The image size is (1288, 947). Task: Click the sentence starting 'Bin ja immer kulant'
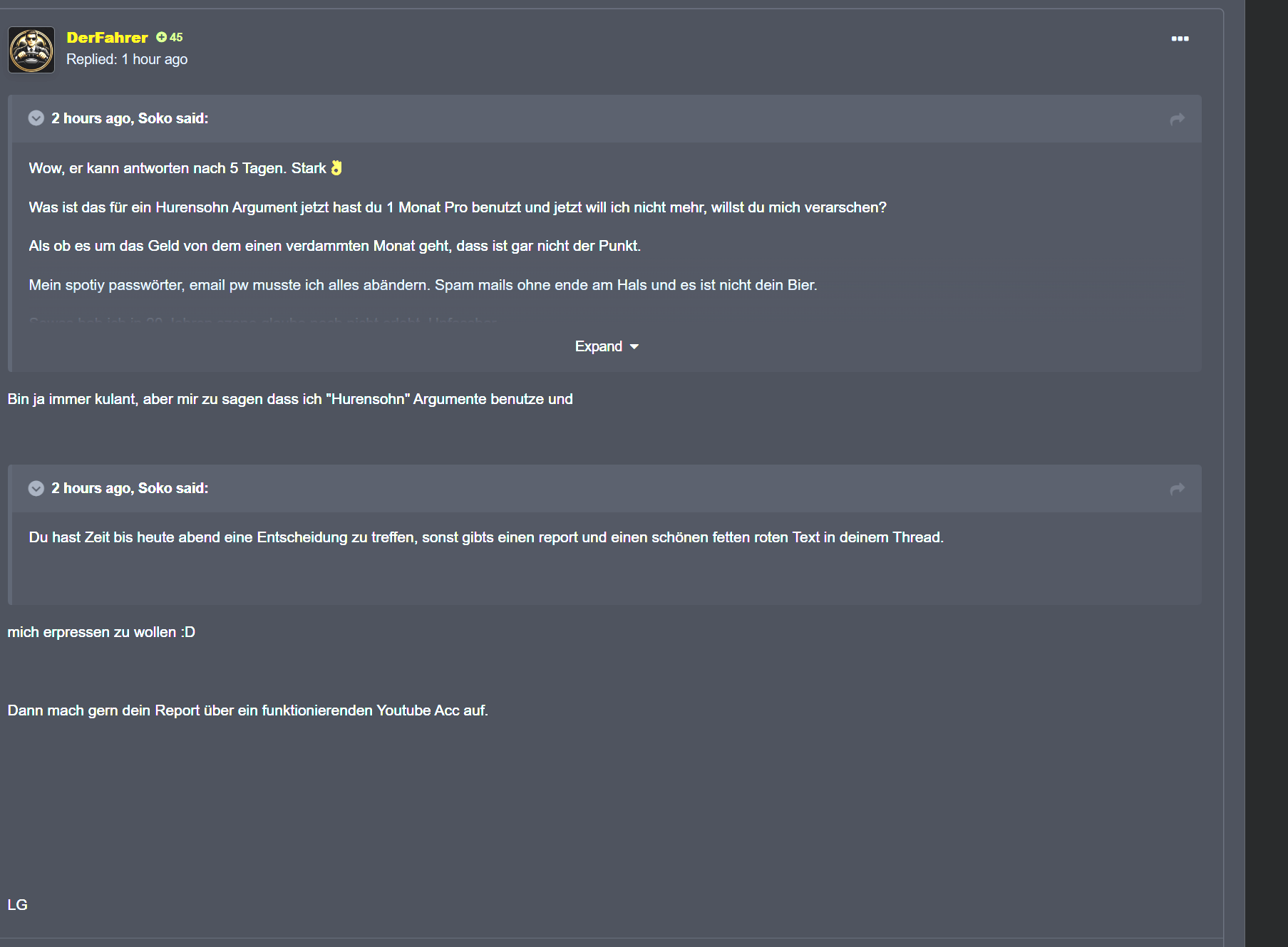click(x=290, y=399)
